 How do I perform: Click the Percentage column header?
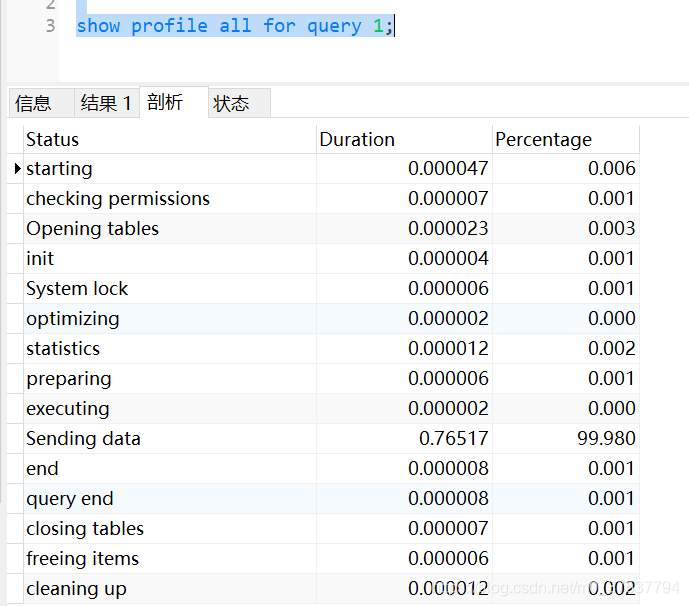pyautogui.click(x=566, y=139)
